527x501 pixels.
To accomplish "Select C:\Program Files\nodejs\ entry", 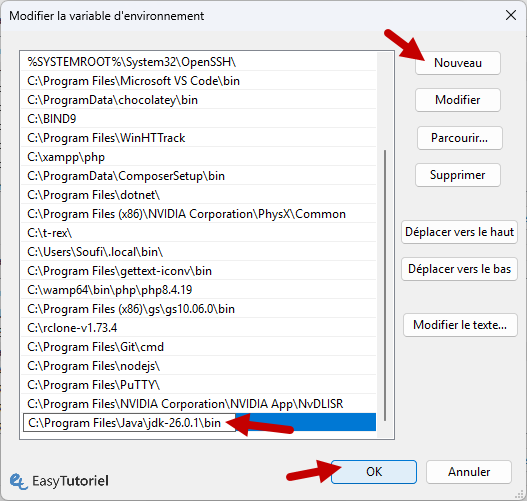I will [199, 366].
